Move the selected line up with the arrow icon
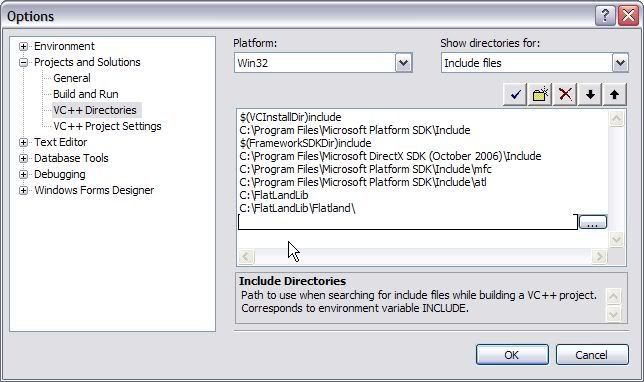This screenshot has width=644, height=382. pos(614,95)
